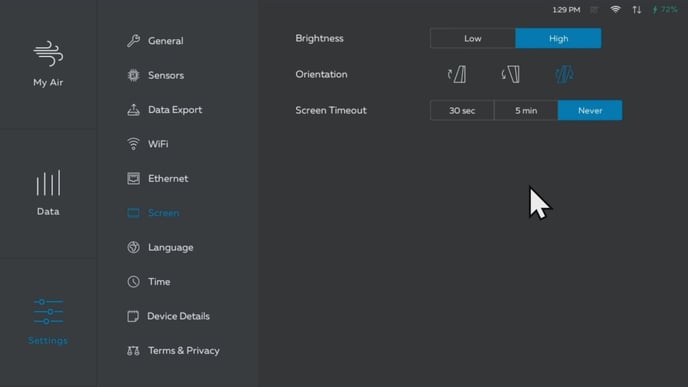688x387 pixels.
Task: Click the 1:29 PM clock text
Action: [x=566, y=10]
